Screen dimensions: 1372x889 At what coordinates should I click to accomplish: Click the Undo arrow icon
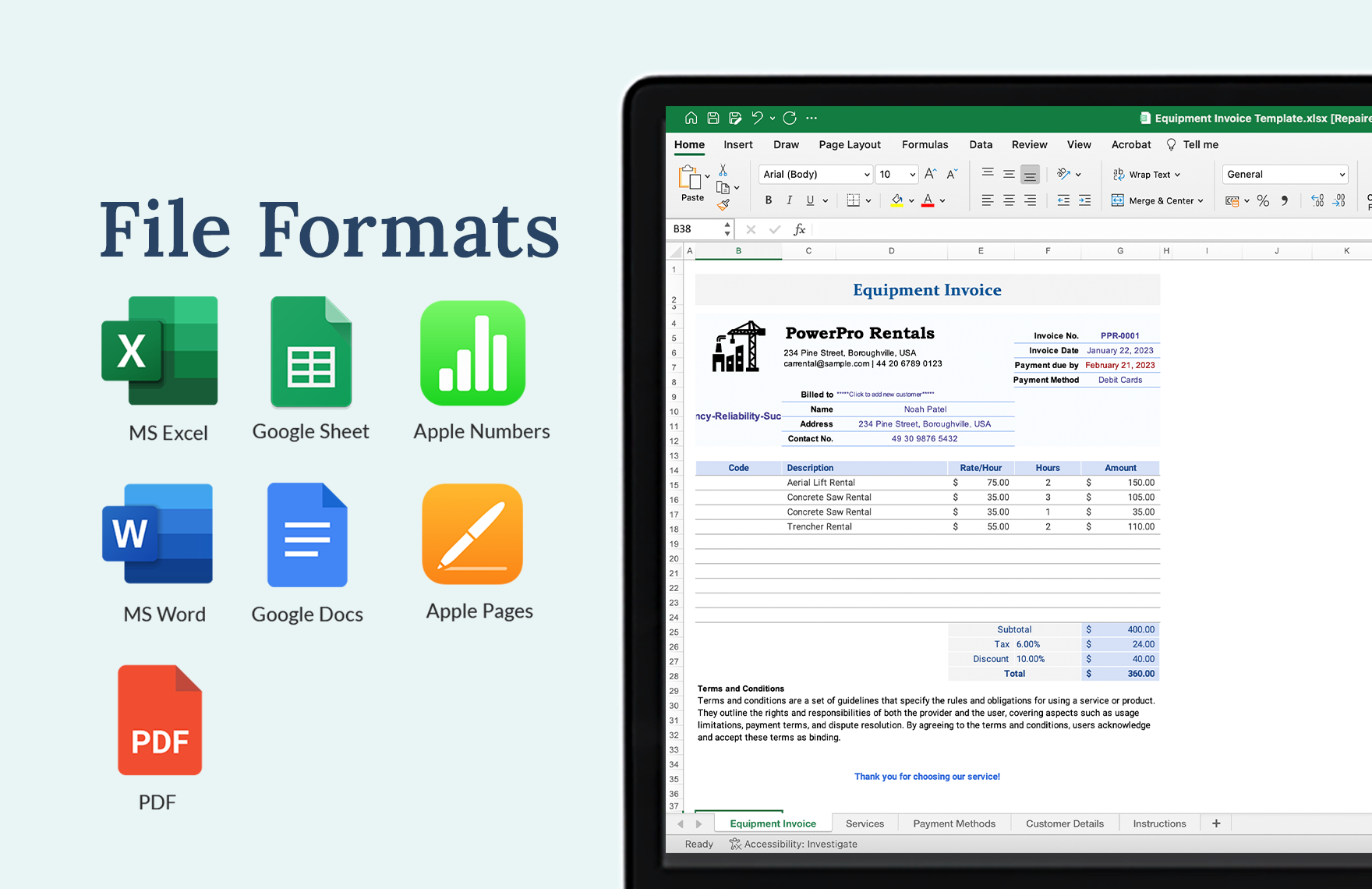757,118
